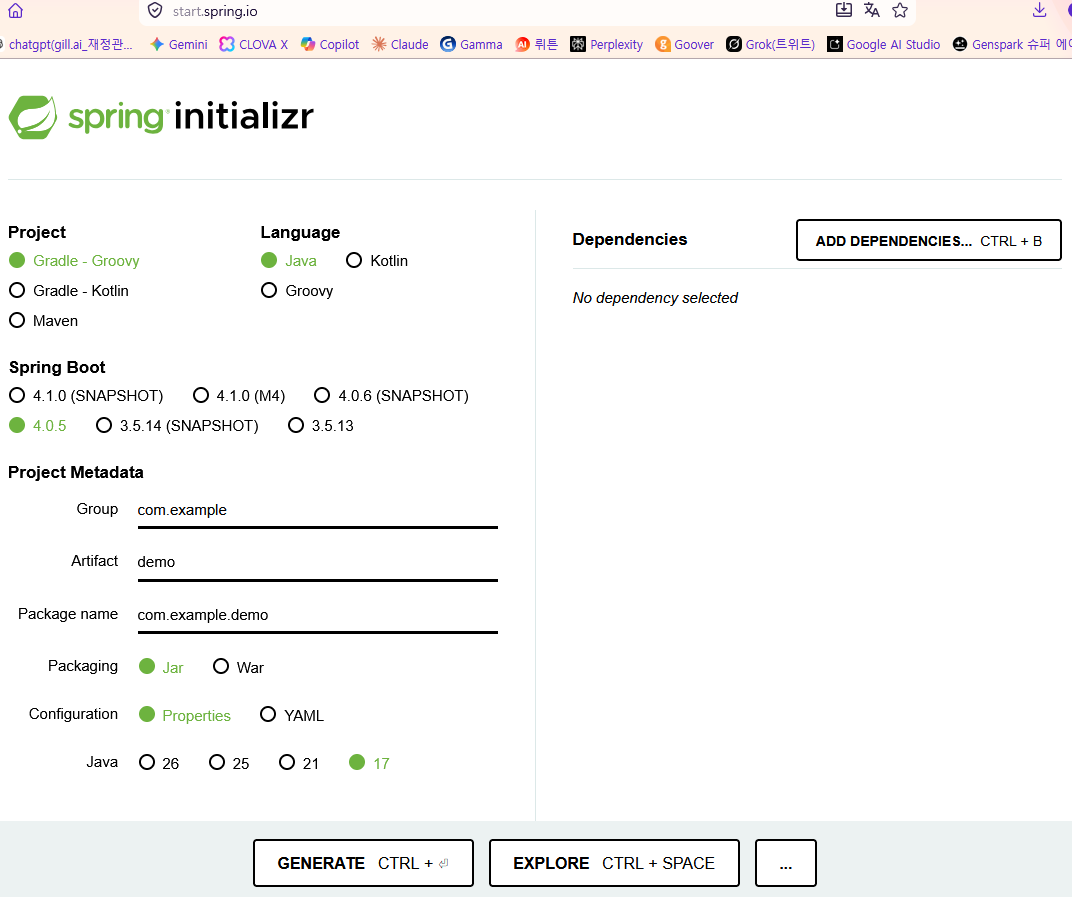Open the Google AI Studio bookmark

(883, 44)
